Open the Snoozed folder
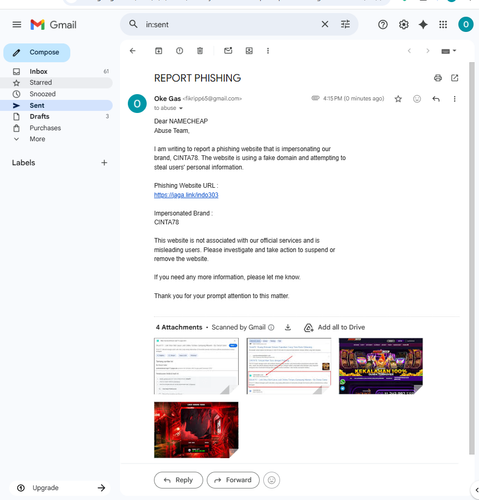The width and height of the screenshot is (479, 500). (x=56, y=94)
